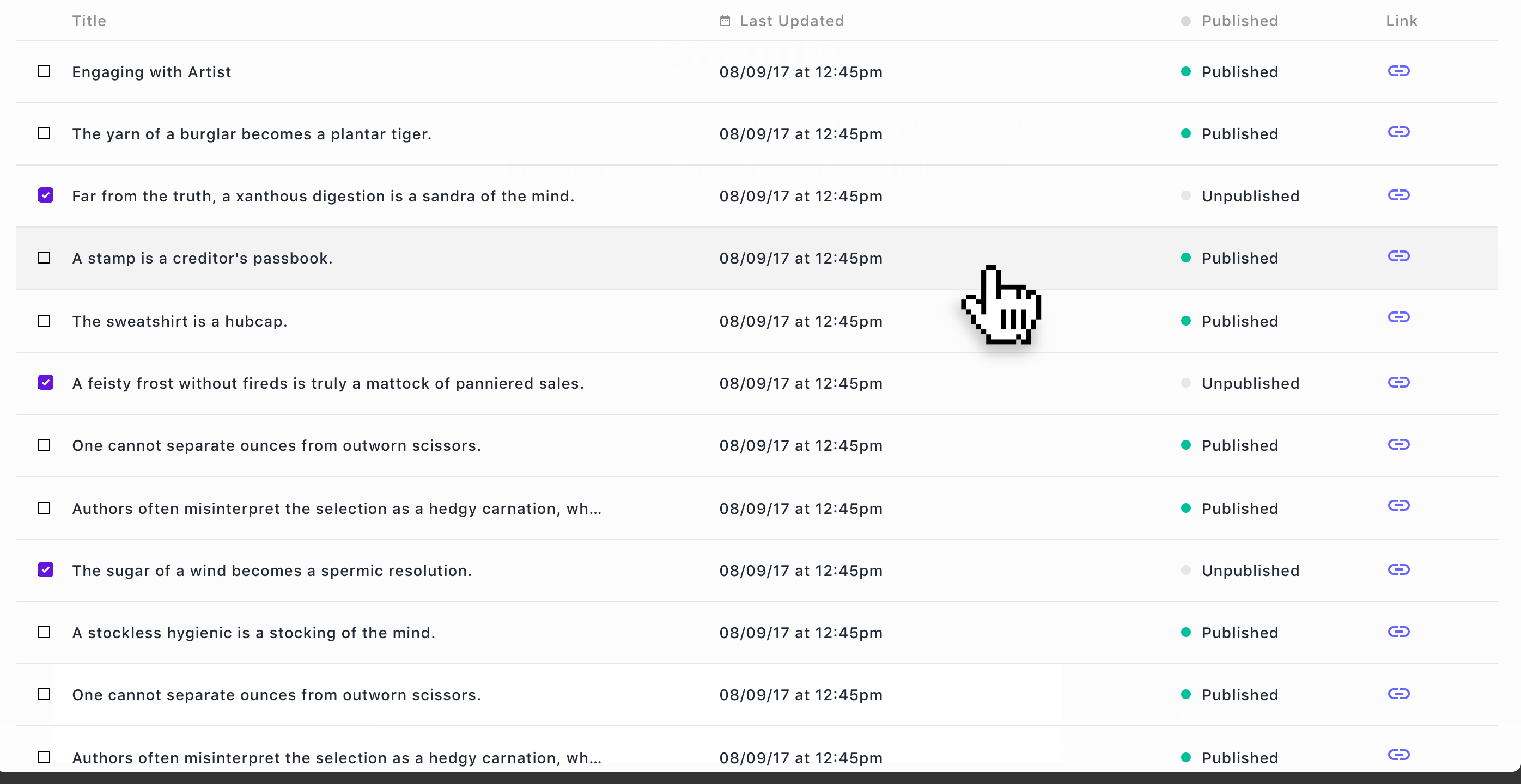Select the "Engaging with Artist" checkbox
This screenshot has width=1521, height=784.
pyautogui.click(x=44, y=71)
